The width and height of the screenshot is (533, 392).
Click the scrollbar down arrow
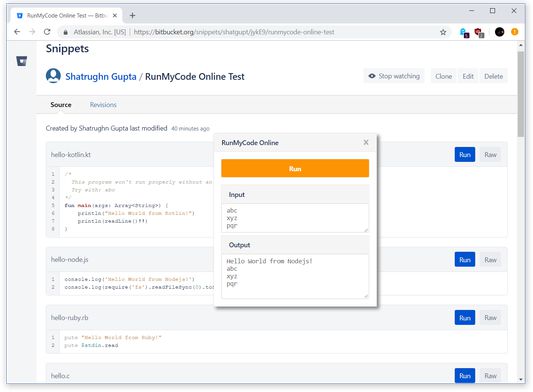tap(521, 379)
